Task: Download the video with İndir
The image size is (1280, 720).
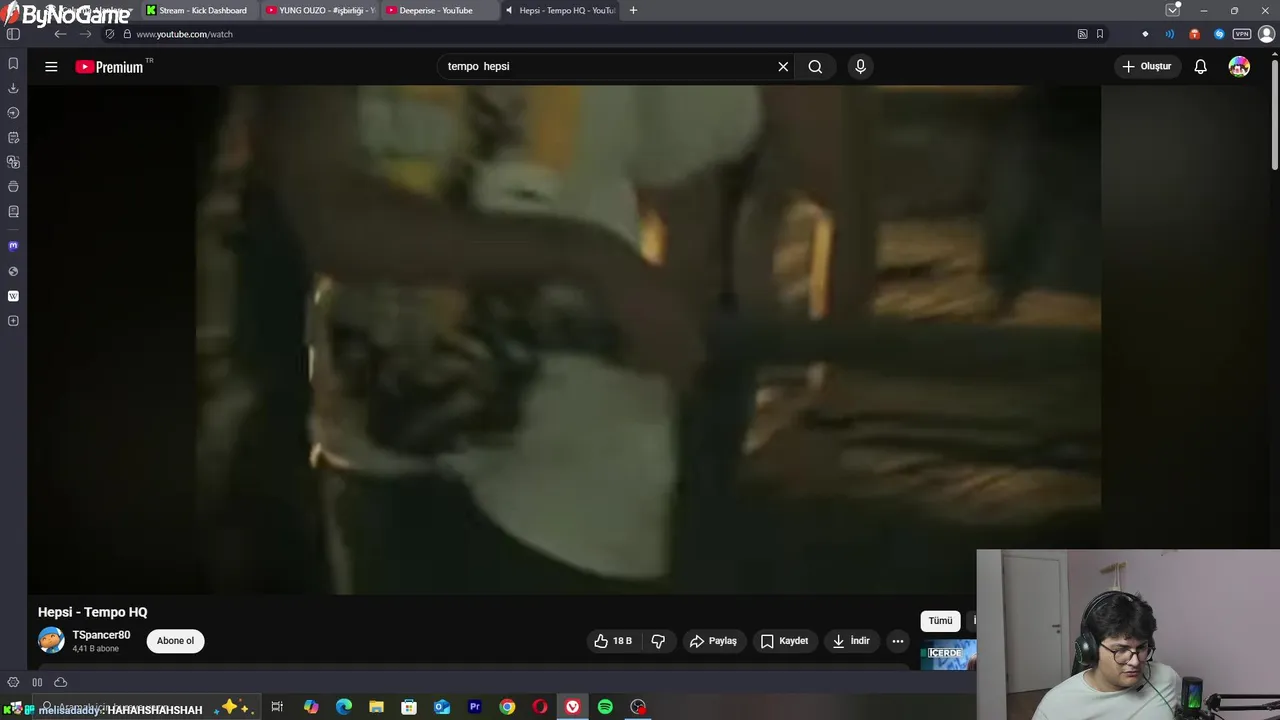Action: (x=851, y=641)
